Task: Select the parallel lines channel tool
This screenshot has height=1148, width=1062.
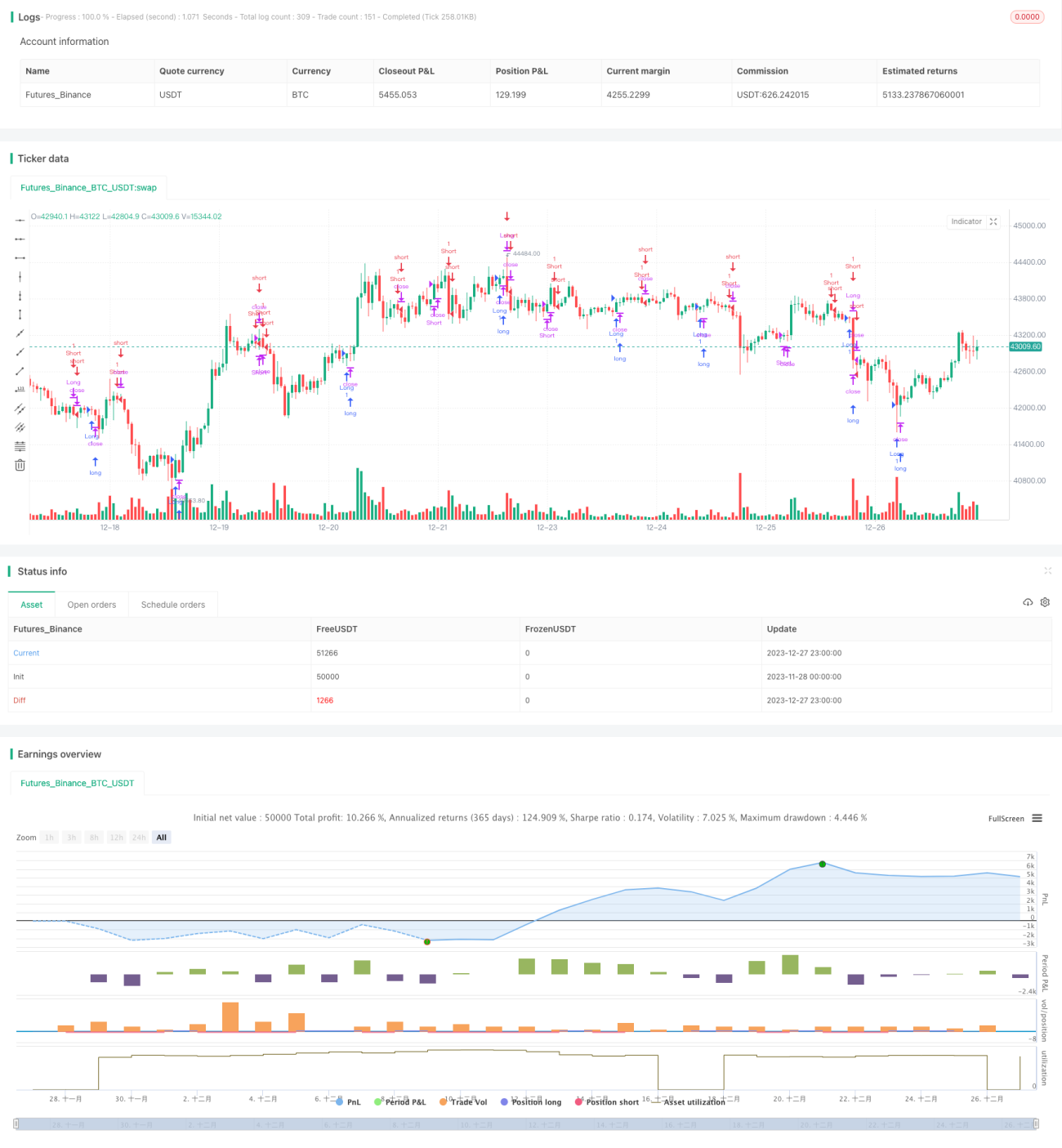Action: pos(20,409)
